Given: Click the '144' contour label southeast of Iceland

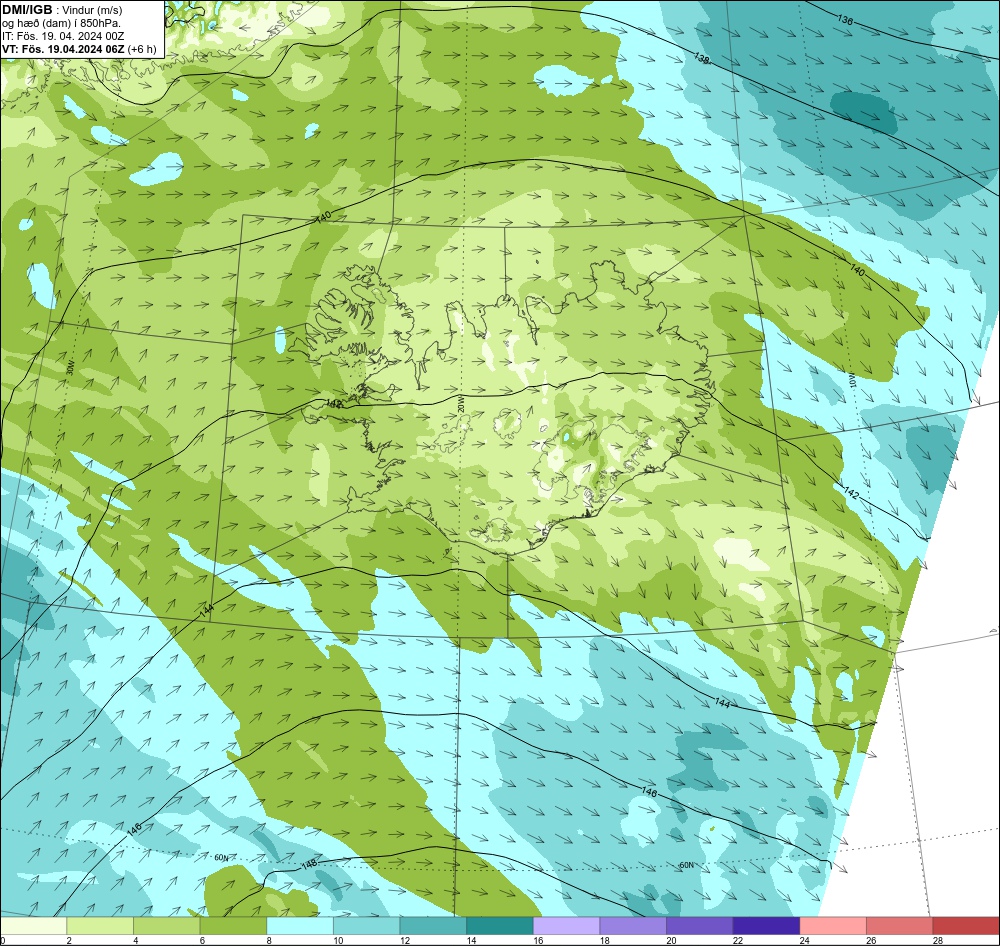Looking at the screenshot, I should pyautogui.click(x=722, y=702).
